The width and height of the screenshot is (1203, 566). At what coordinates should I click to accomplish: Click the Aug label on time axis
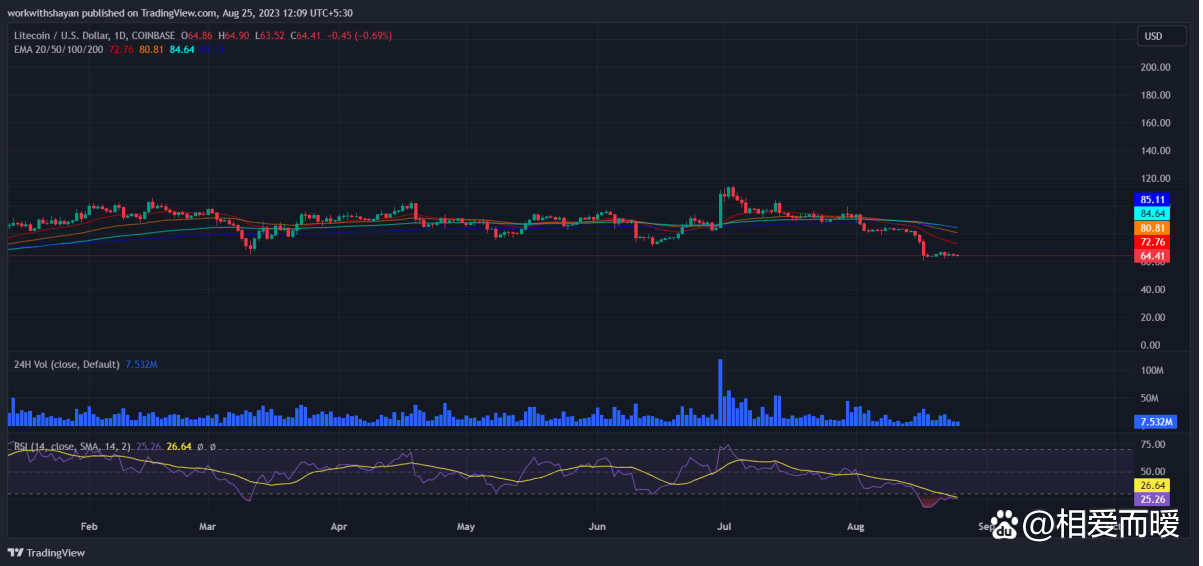(856, 524)
